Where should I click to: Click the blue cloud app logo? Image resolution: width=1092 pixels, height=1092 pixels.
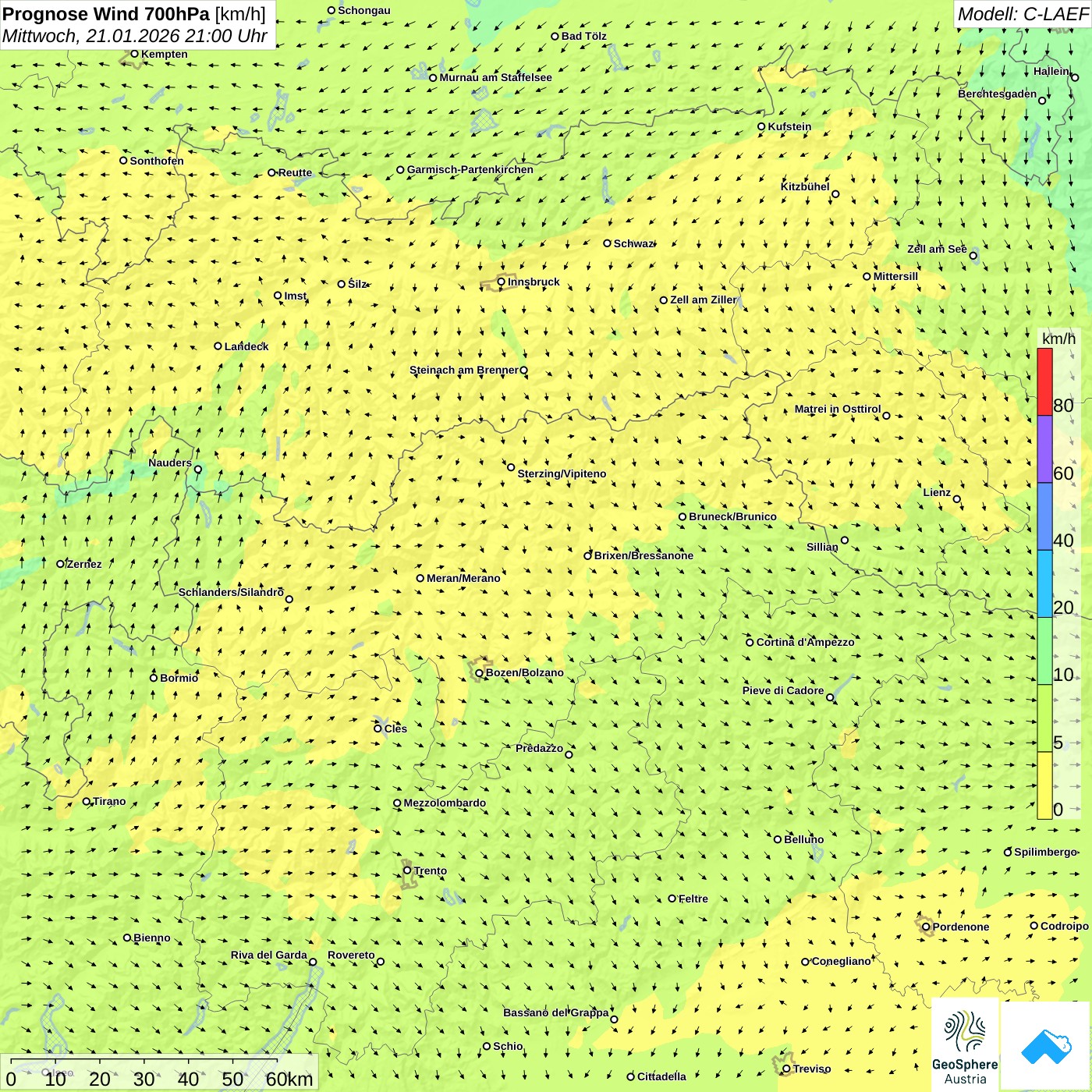pos(1046,1047)
